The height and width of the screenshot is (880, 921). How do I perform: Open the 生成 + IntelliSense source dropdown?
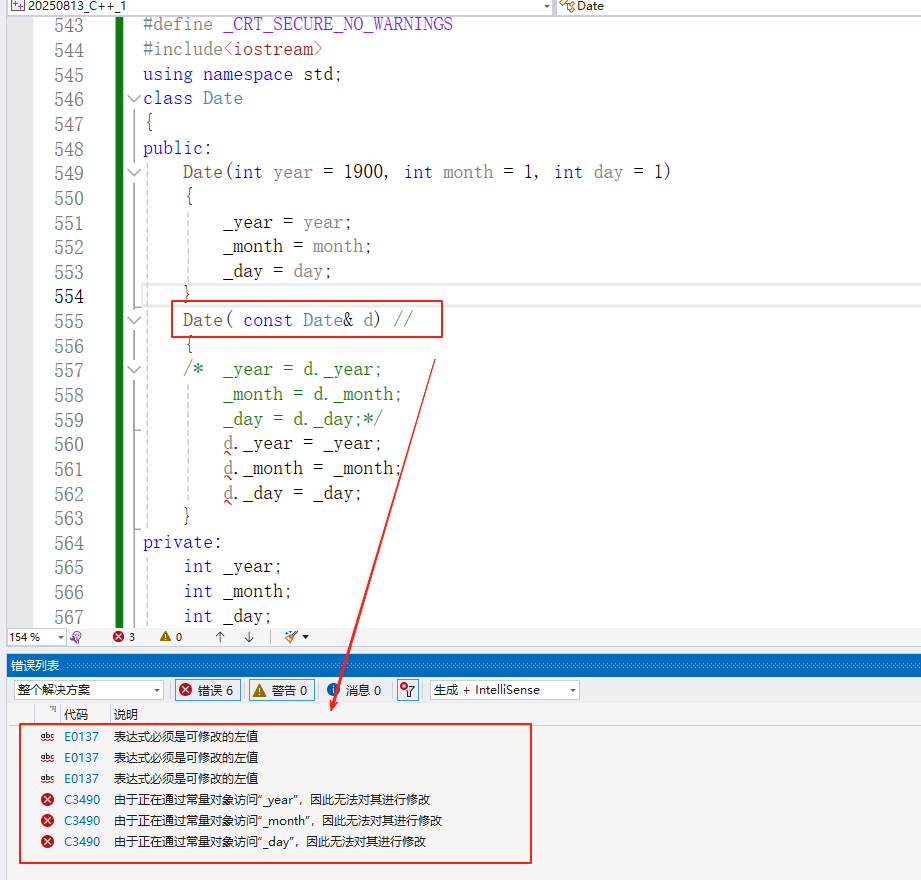(x=505, y=690)
